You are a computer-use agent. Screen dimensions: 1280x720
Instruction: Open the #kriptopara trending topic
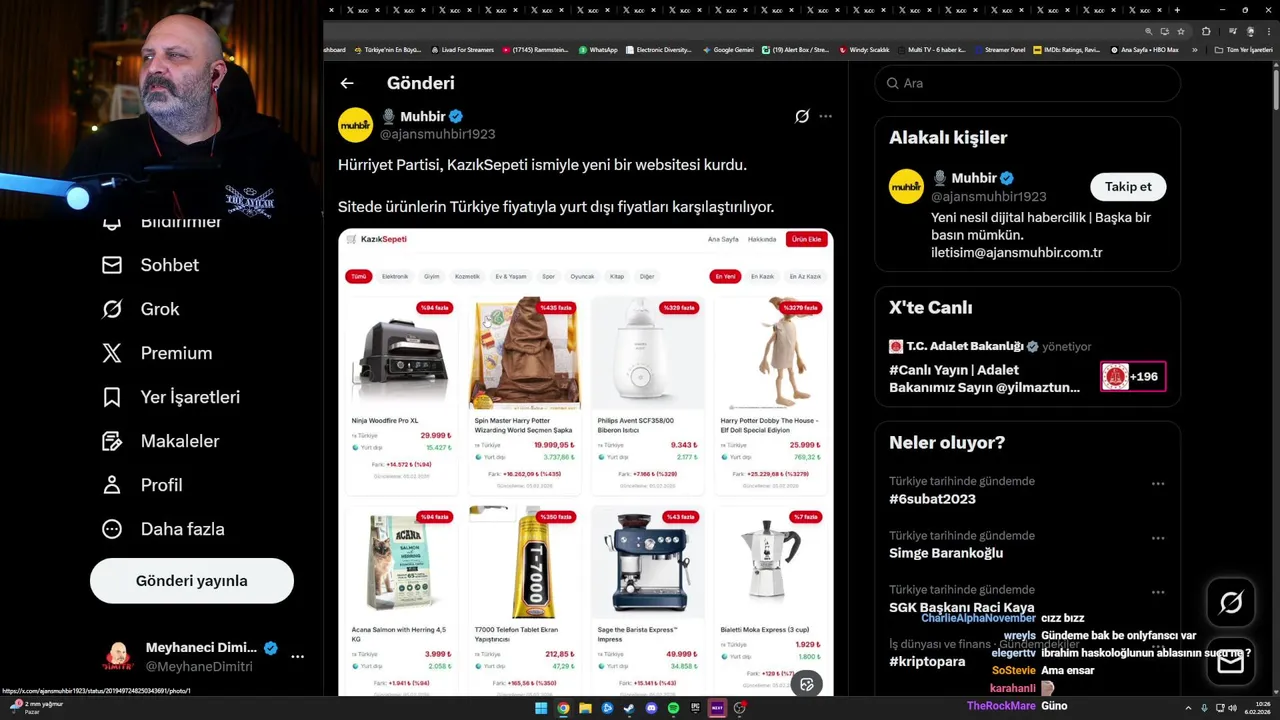(927, 661)
